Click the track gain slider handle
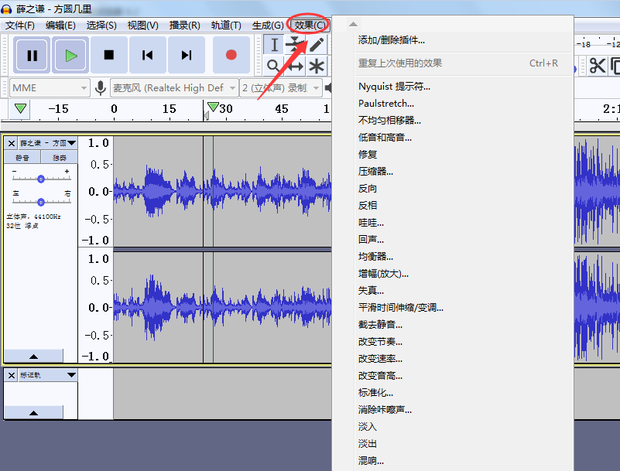This screenshot has height=471, width=620. point(40,178)
